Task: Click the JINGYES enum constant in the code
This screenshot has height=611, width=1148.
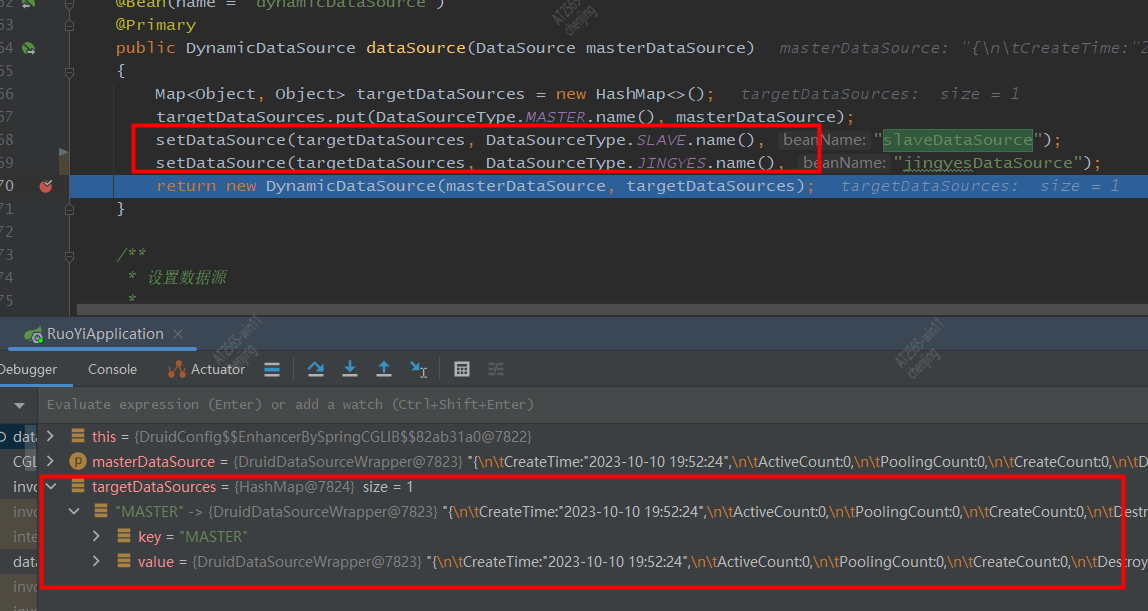Action: (x=671, y=163)
